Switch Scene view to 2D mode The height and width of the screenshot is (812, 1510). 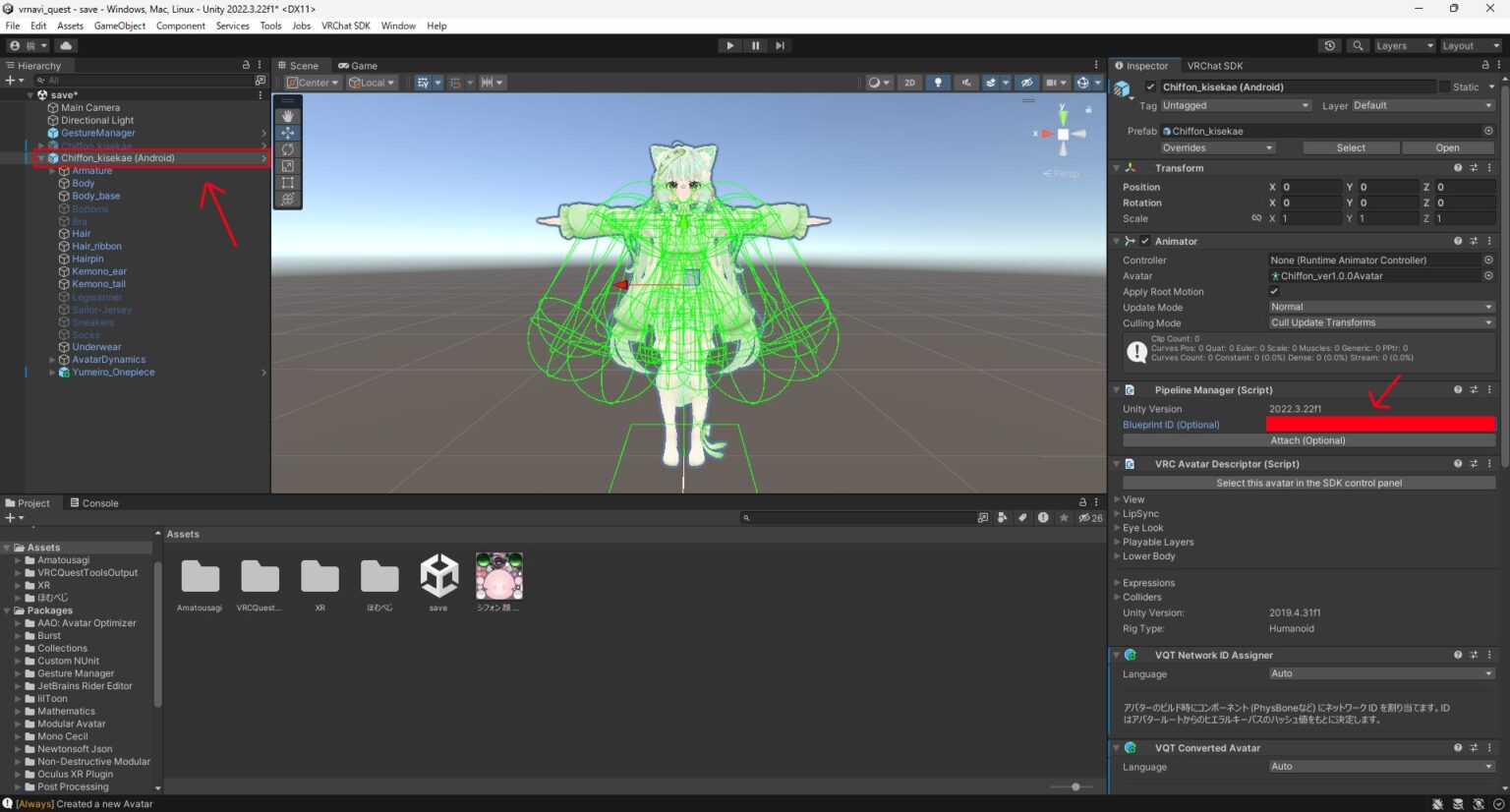[911, 83]
